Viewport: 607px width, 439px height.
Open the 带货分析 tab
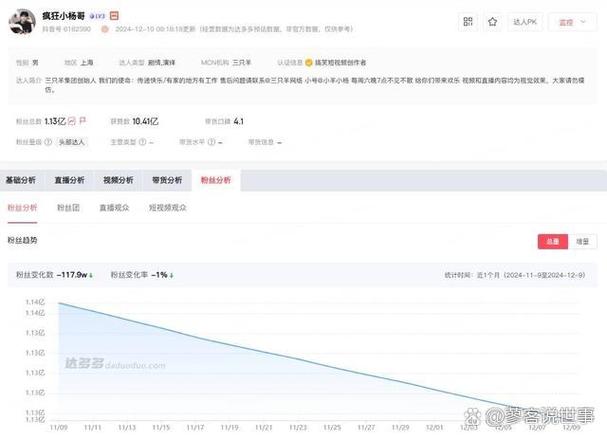coord(166,180)
